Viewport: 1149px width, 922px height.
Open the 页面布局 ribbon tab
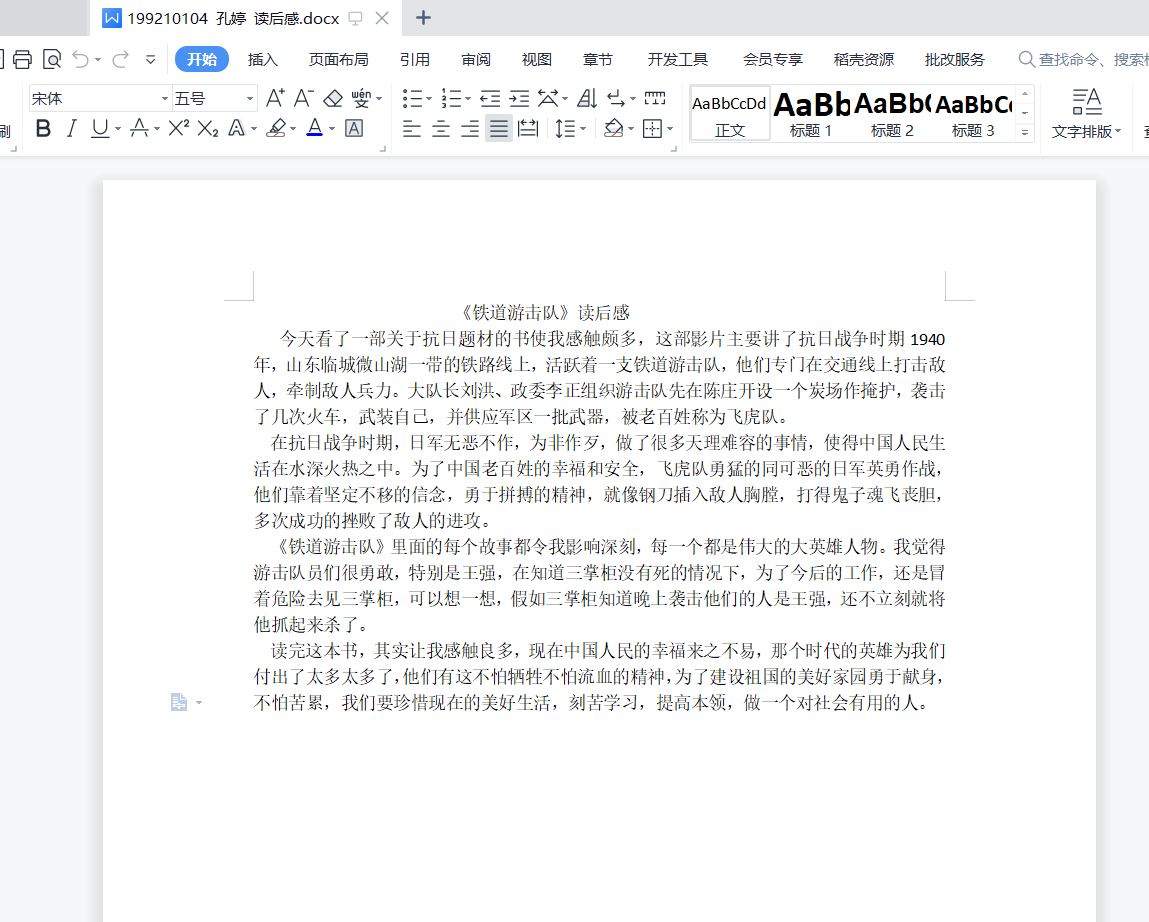(338, 60)
